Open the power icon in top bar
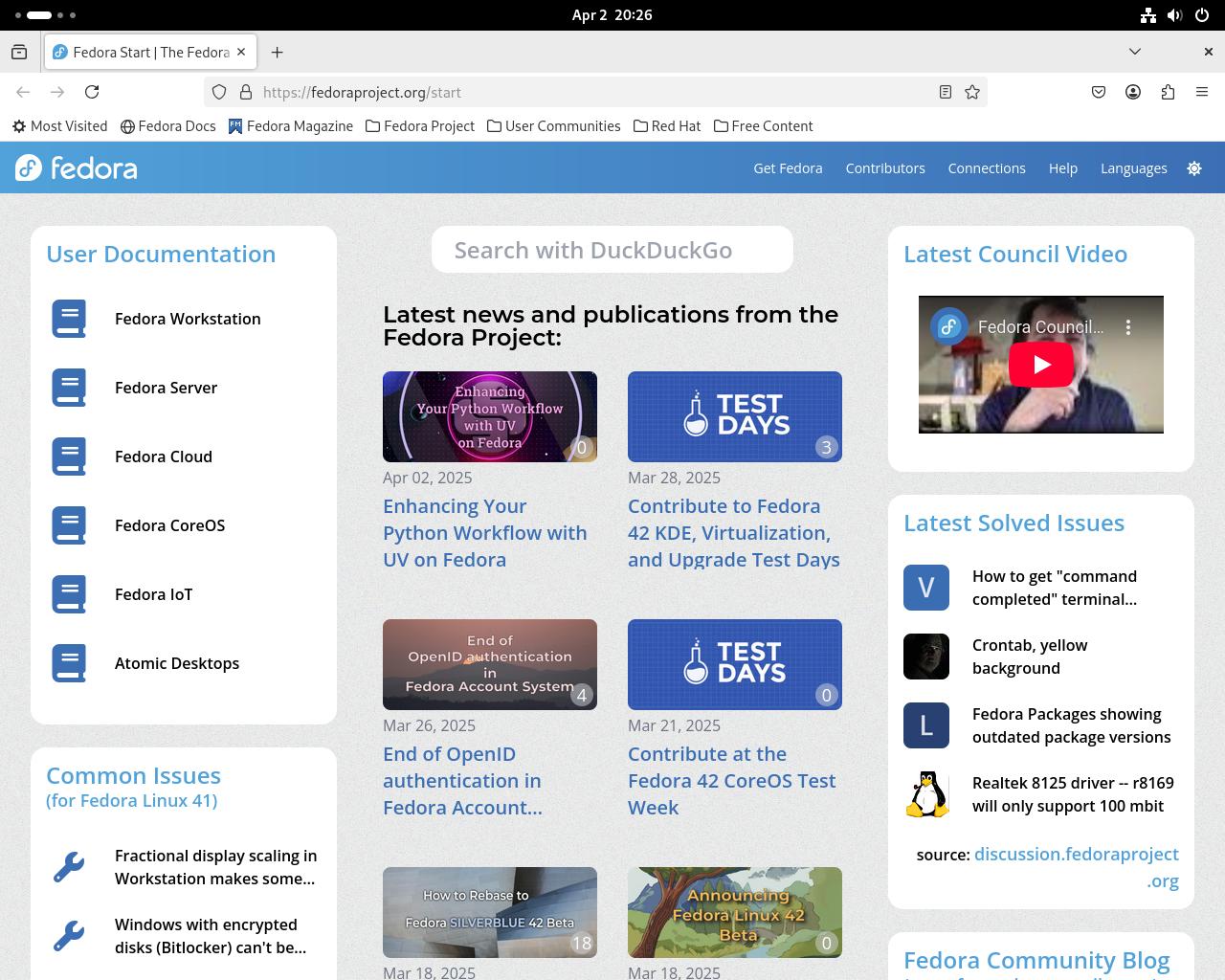This screenshot has width=1225, height=980. click(1202, 15)
